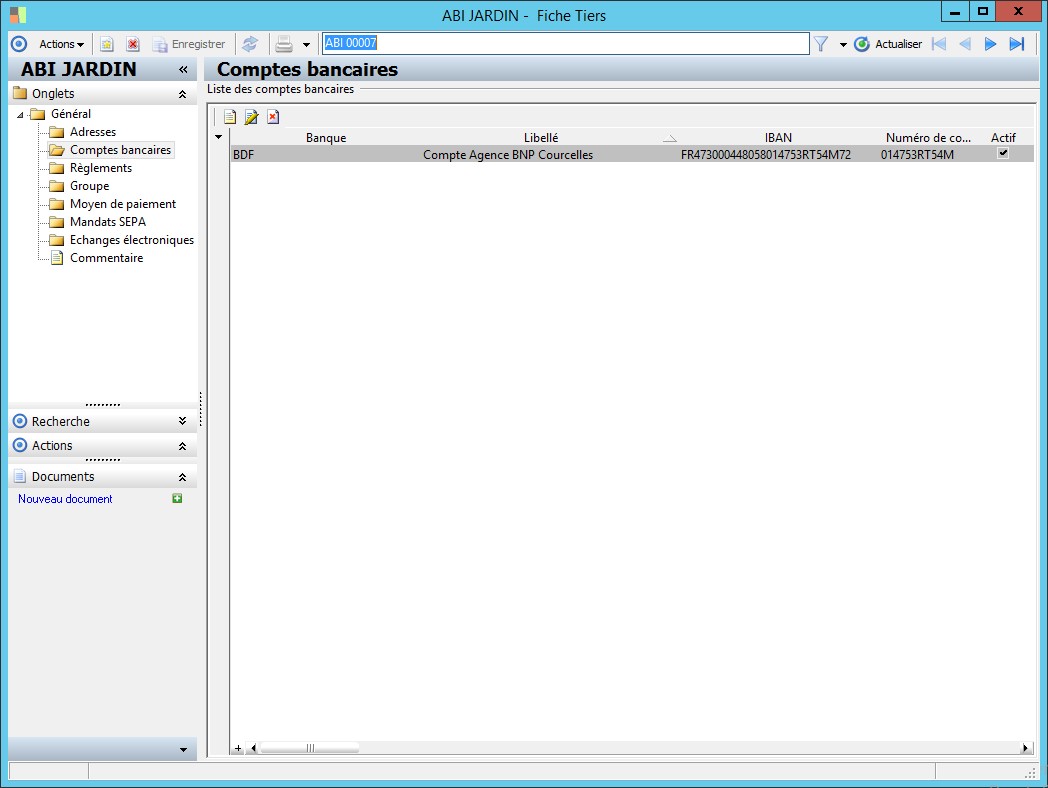Delete the selected bank account icon
The width and height of the screenshot is (1048, 788).
click(x=273, y=117)
